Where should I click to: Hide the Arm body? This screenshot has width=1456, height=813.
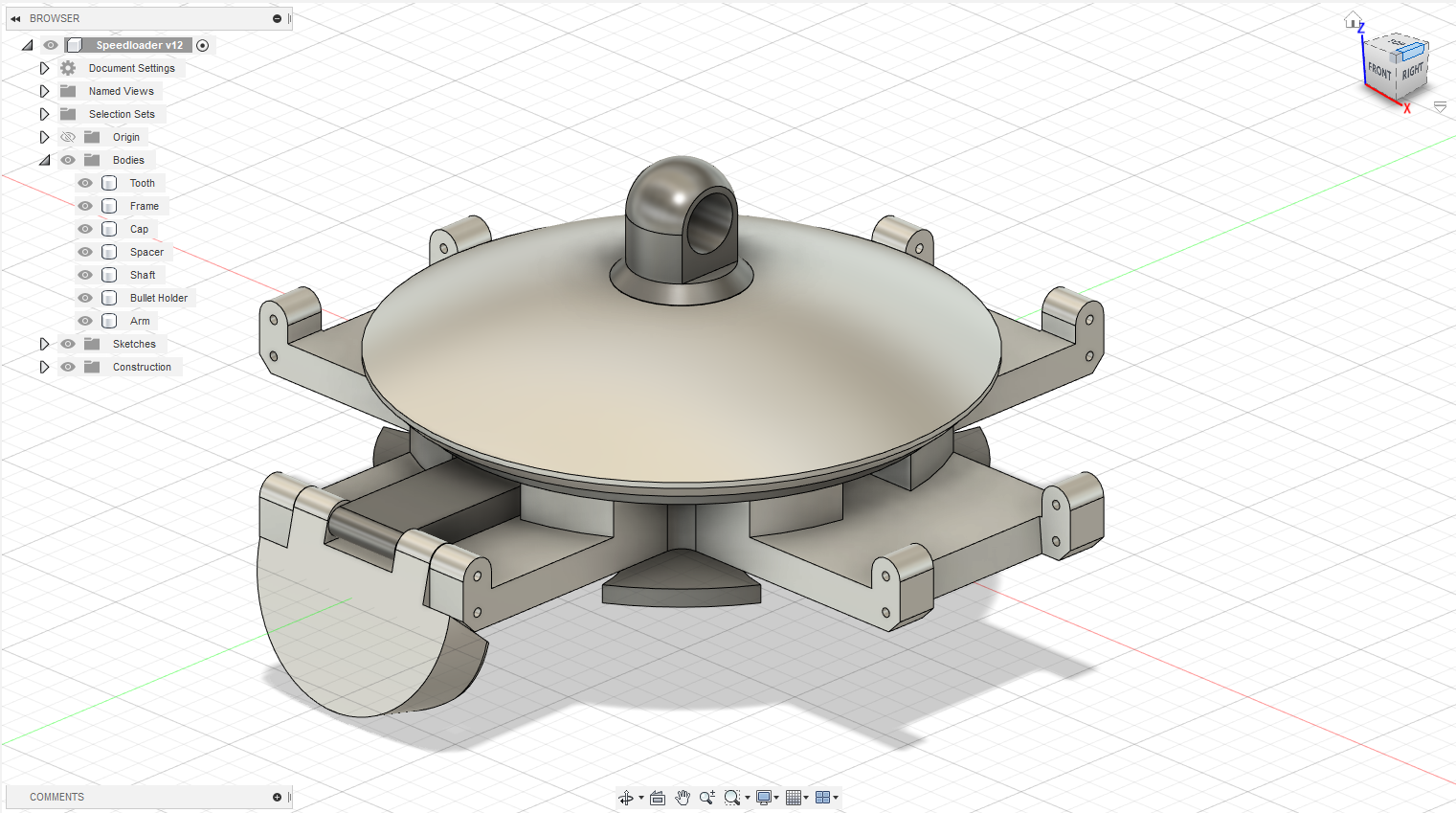coord(85,321)
